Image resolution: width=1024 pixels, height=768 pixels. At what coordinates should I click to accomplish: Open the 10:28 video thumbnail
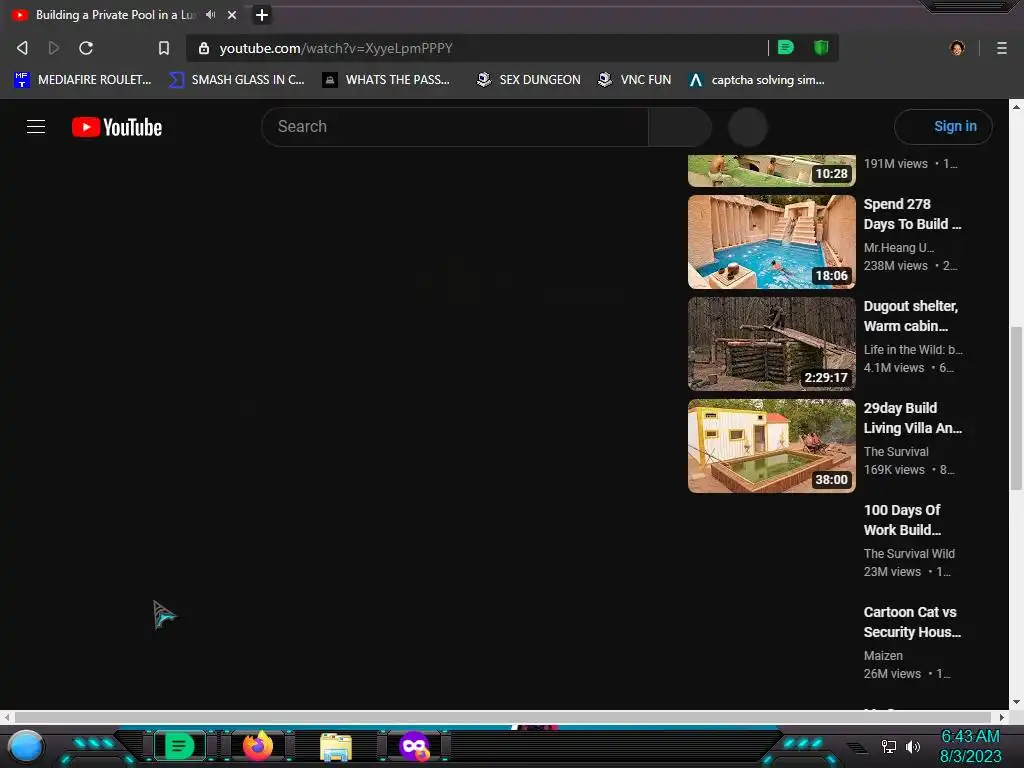[x=771, y=170]
